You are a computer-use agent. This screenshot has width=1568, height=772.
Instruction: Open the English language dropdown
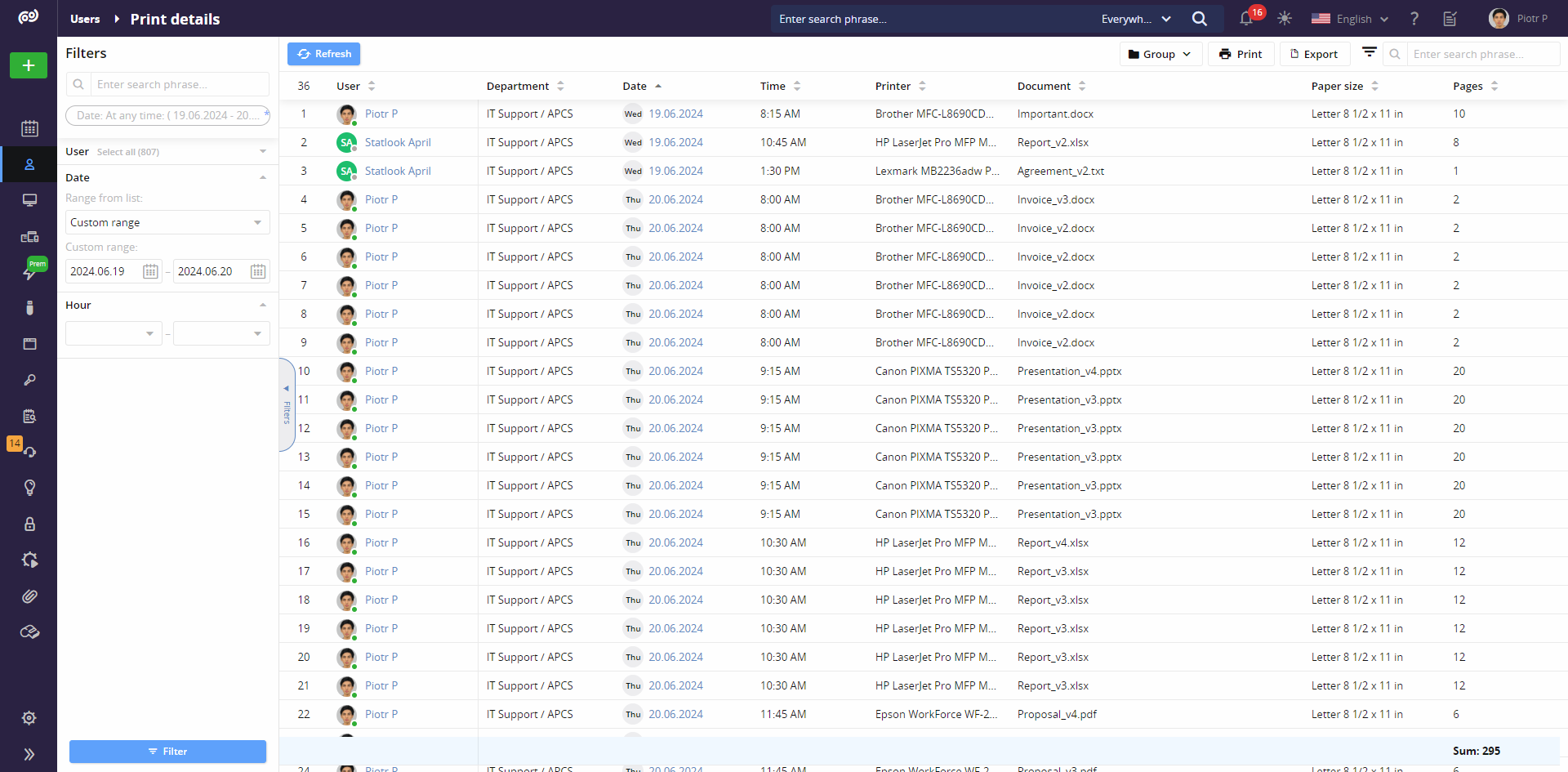tap(1350, 19)
